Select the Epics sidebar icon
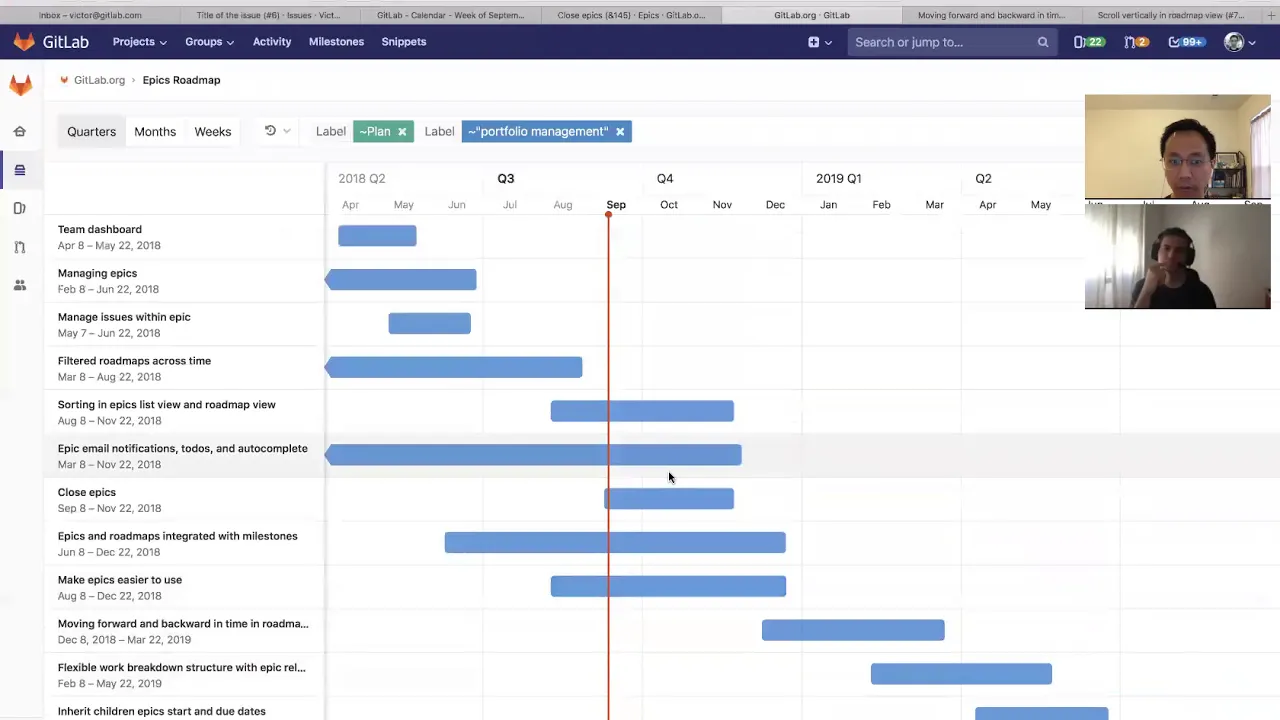 (x=19, y=170)
